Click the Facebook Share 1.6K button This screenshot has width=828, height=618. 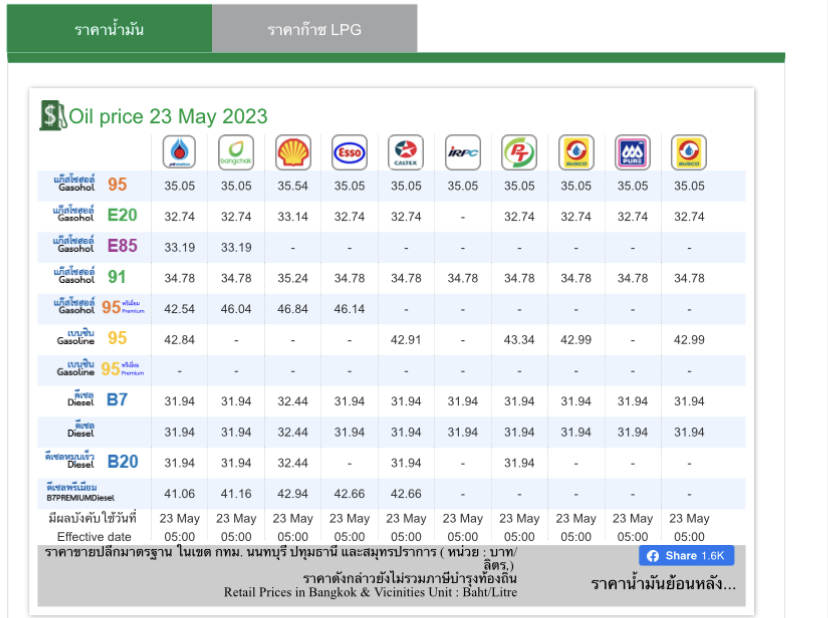pyautogui.click(x=686, y=556)
